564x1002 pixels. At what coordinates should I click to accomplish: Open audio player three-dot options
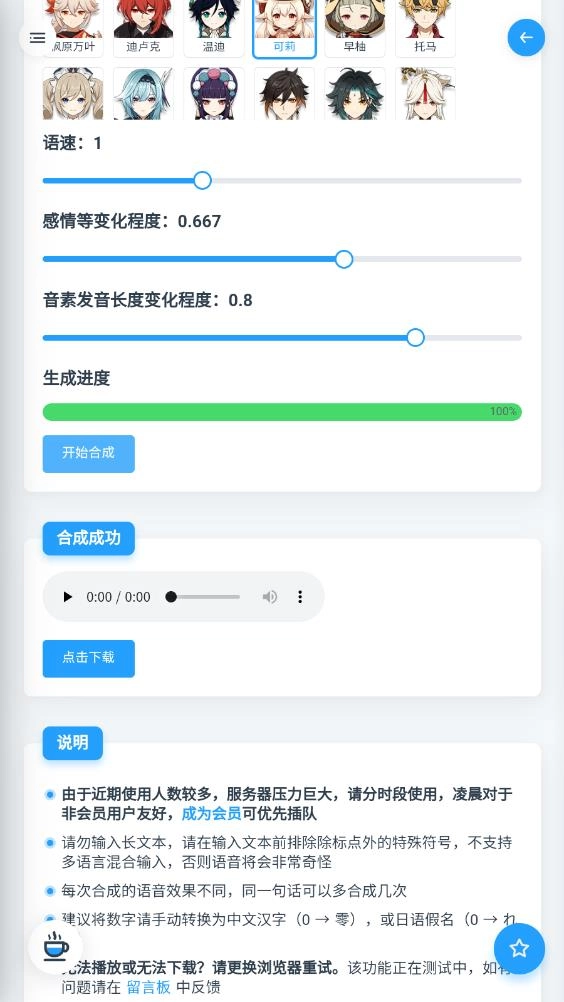pos(300,597)
